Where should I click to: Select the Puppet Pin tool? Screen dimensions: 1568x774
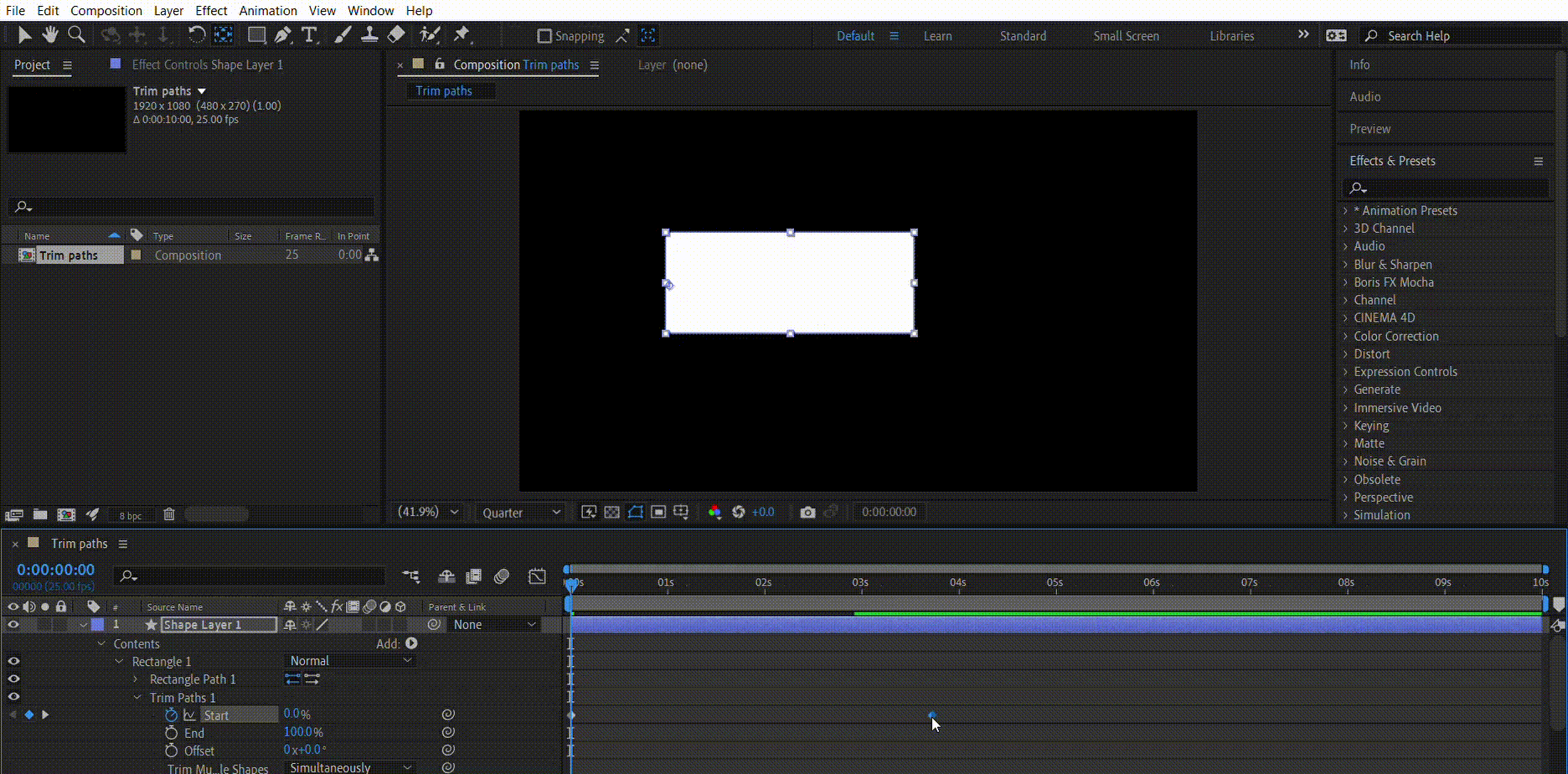pyautogui.click(x=462, y=34)
